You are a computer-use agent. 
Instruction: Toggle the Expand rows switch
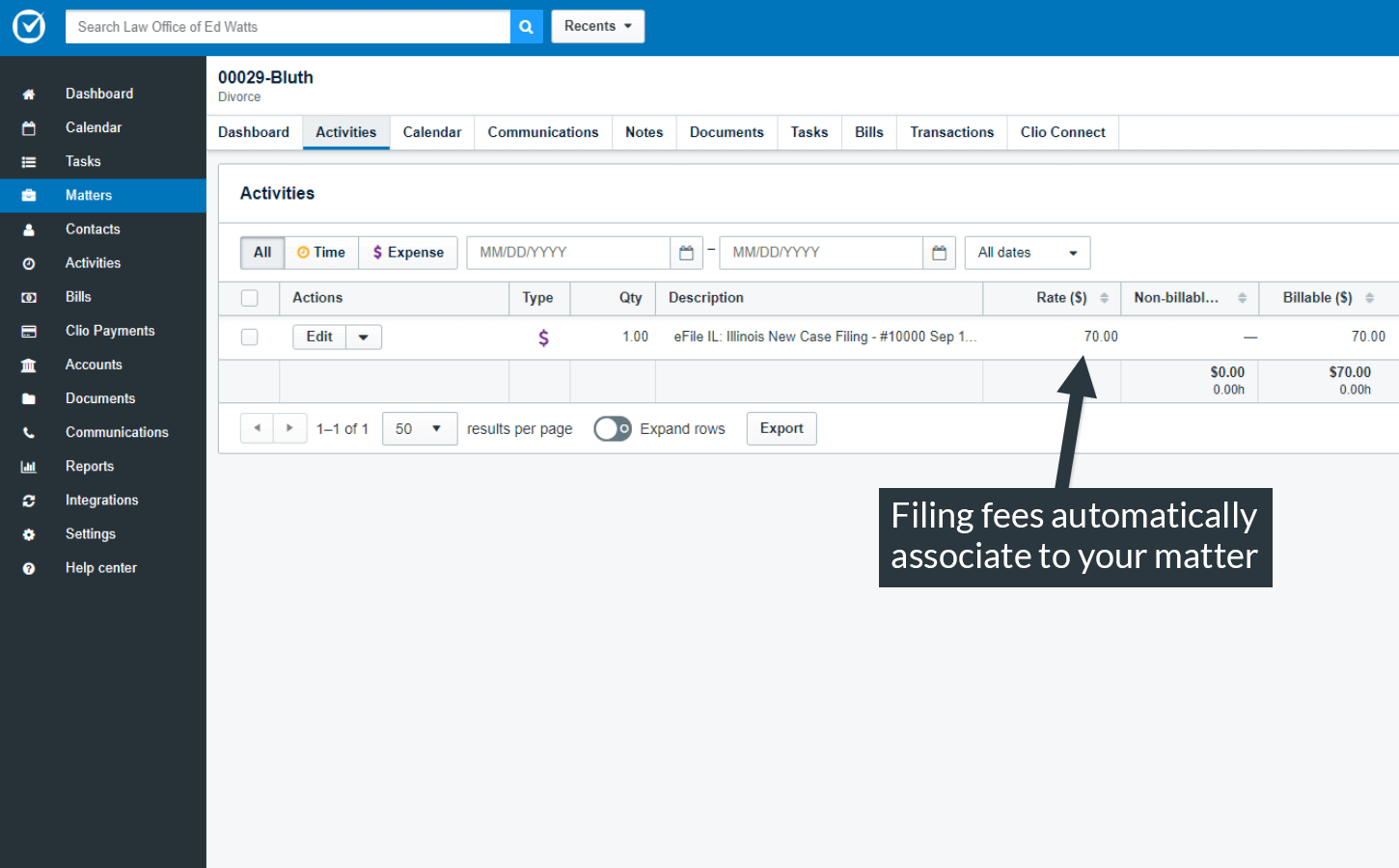613,428
